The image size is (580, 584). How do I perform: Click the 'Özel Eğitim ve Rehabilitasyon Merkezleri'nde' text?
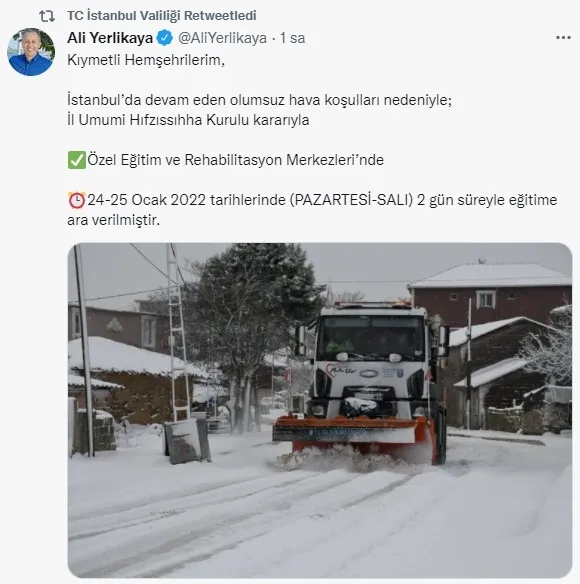(235, 160)
